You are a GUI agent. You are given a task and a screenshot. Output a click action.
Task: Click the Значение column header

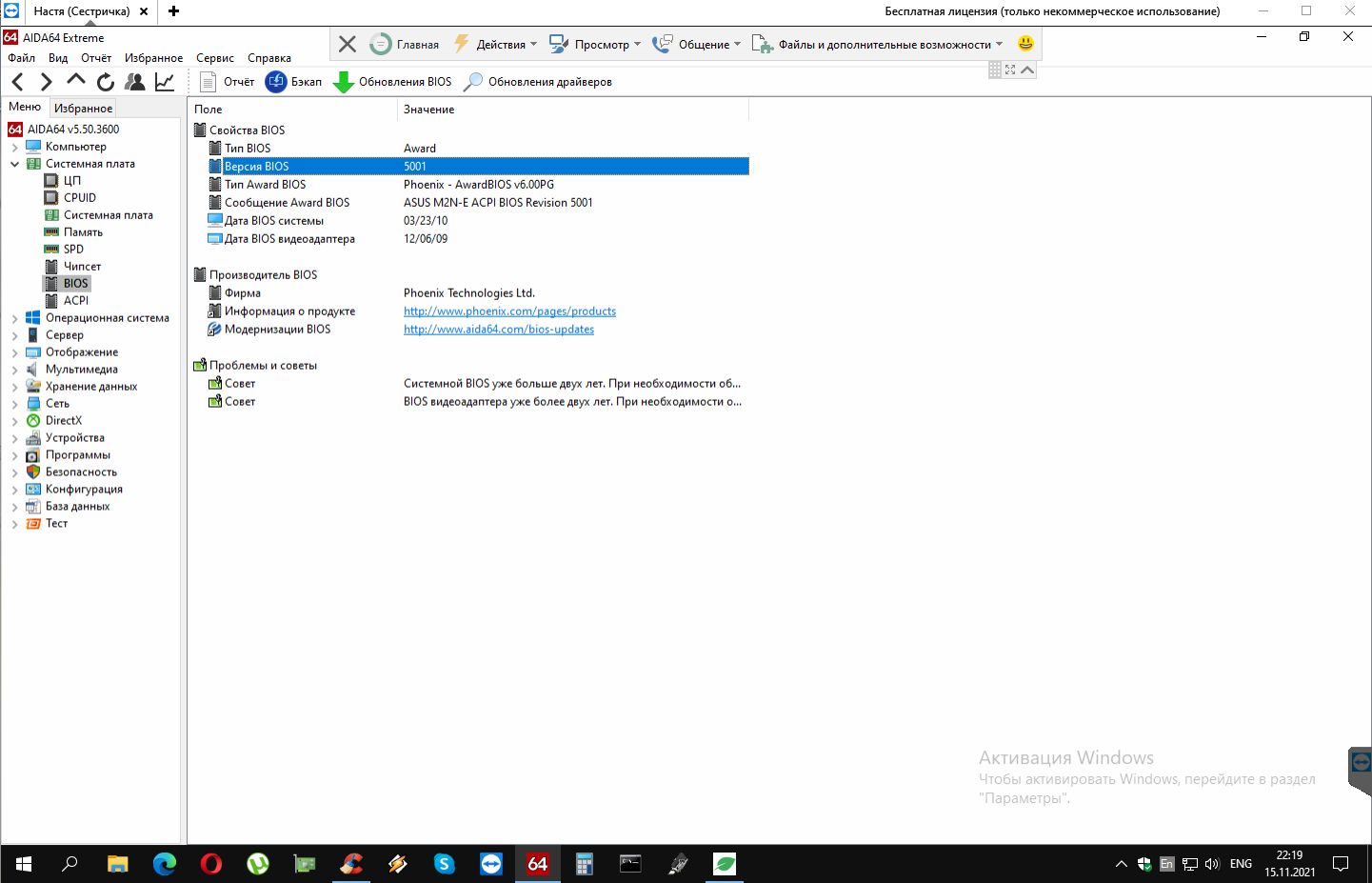click(x=572, y=110)
